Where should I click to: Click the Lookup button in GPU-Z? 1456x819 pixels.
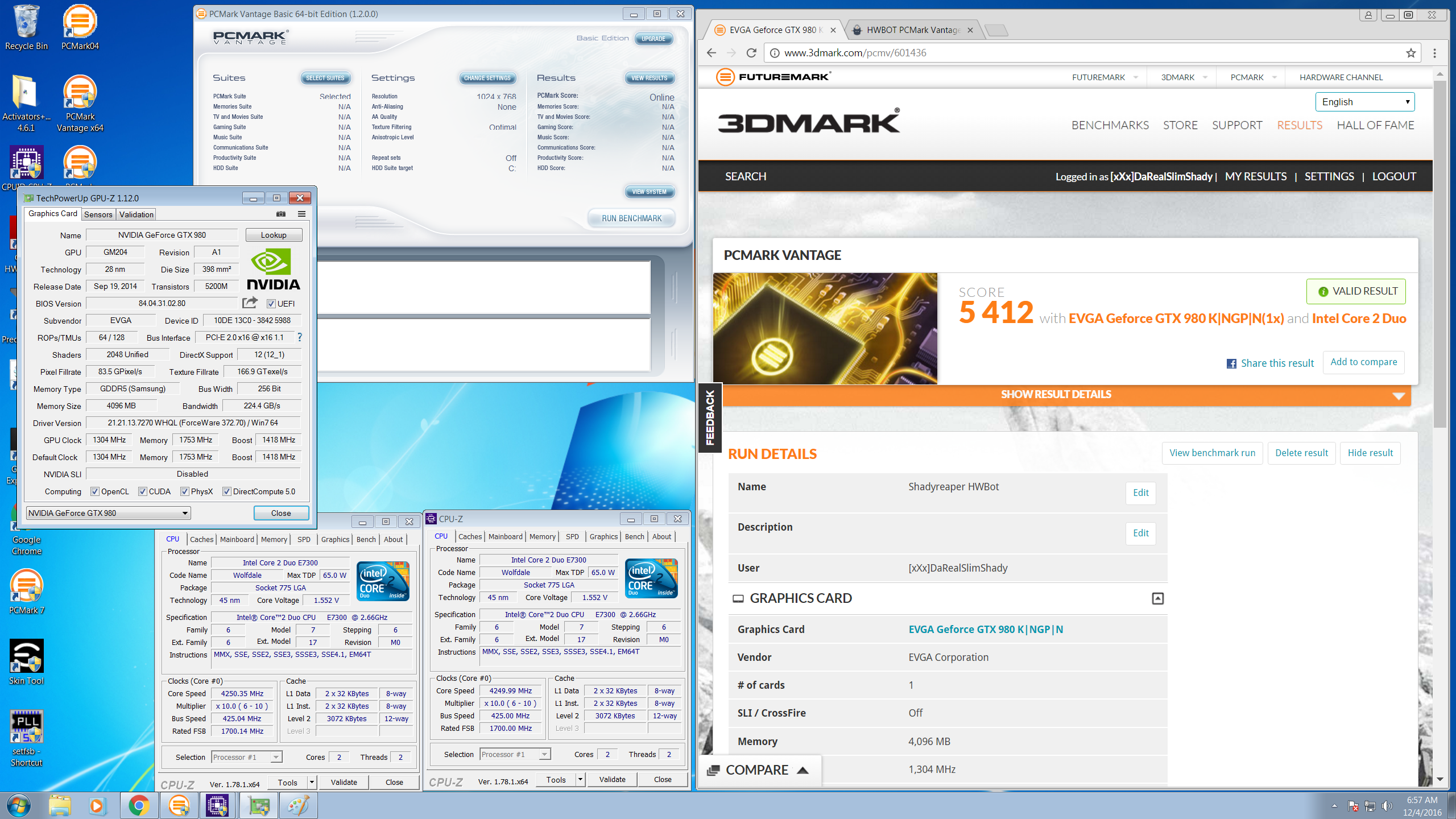point(274,235)
